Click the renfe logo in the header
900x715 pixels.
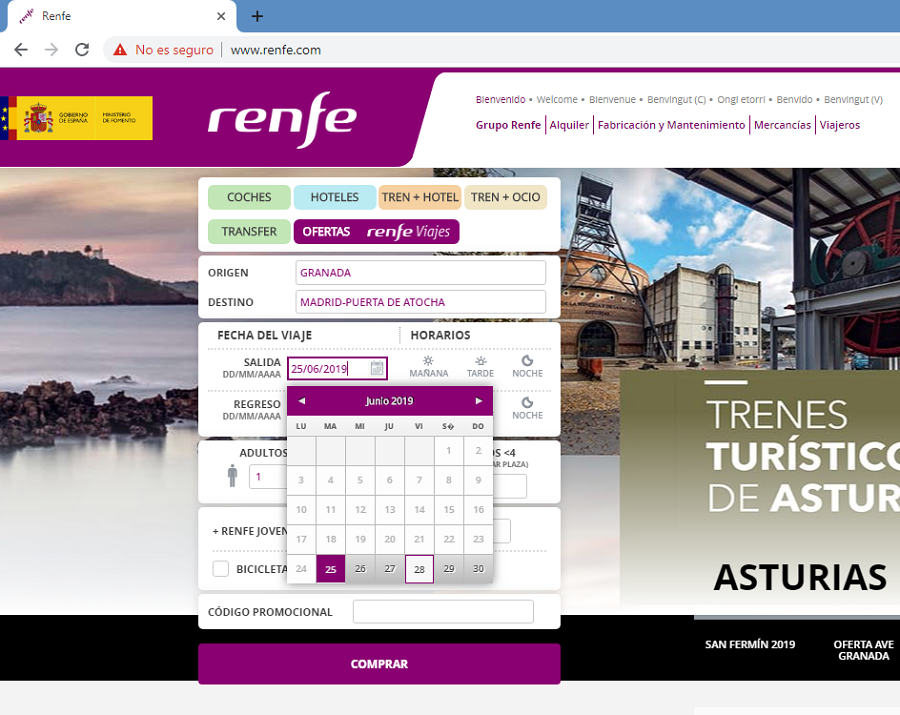283,117
